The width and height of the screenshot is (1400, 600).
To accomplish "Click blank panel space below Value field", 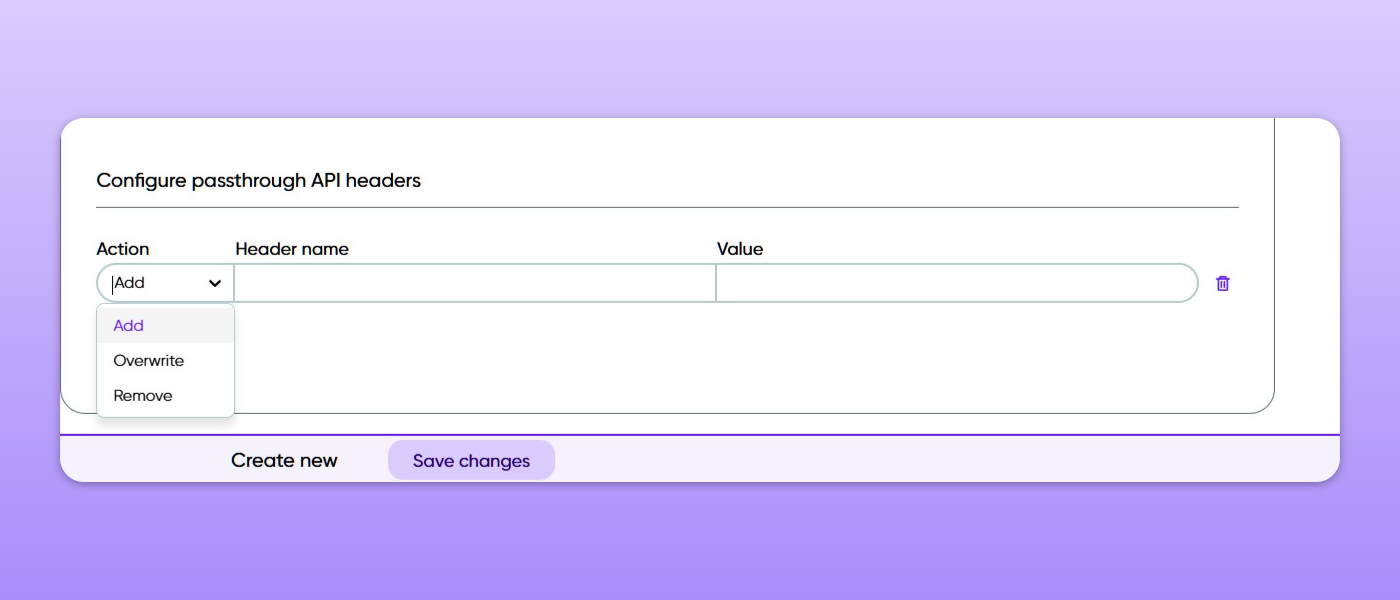I will tap(957, 355).
